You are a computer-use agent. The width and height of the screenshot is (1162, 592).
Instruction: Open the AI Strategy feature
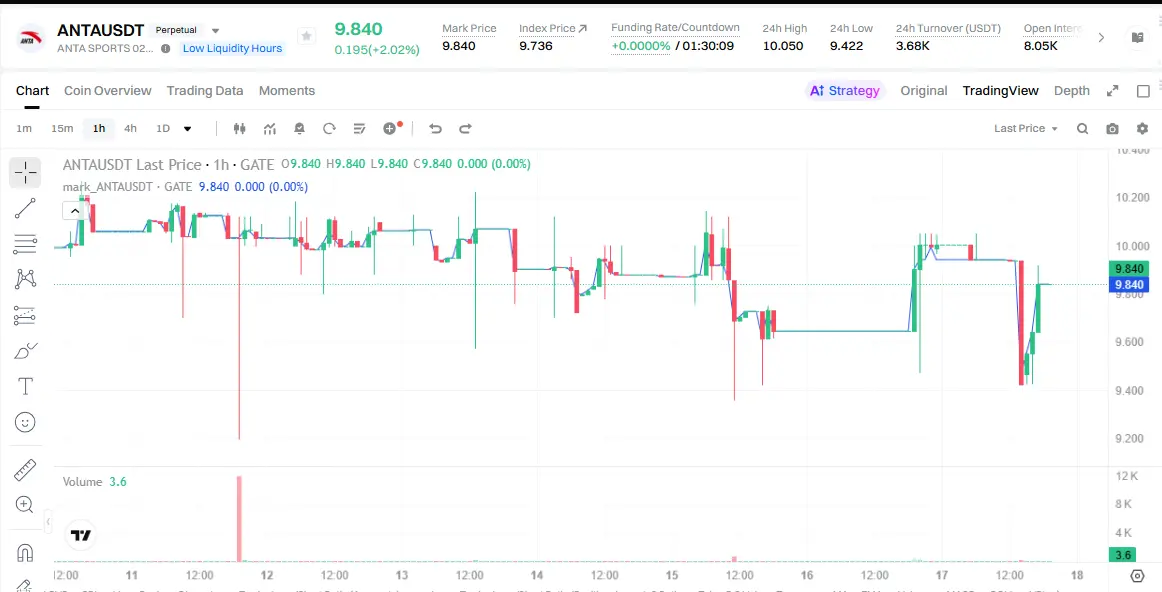(x=845, y=90)
